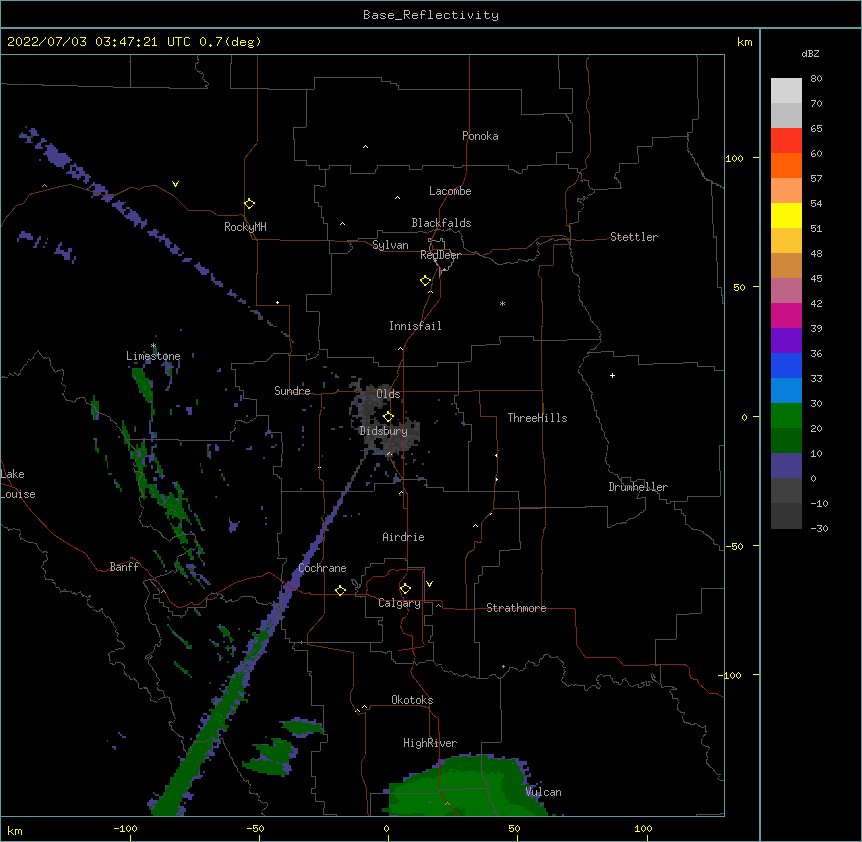Image resolution: width=862 pixels, height=842 pixels.
Task: Click the Cochrane label
Action: click(322, 568)
